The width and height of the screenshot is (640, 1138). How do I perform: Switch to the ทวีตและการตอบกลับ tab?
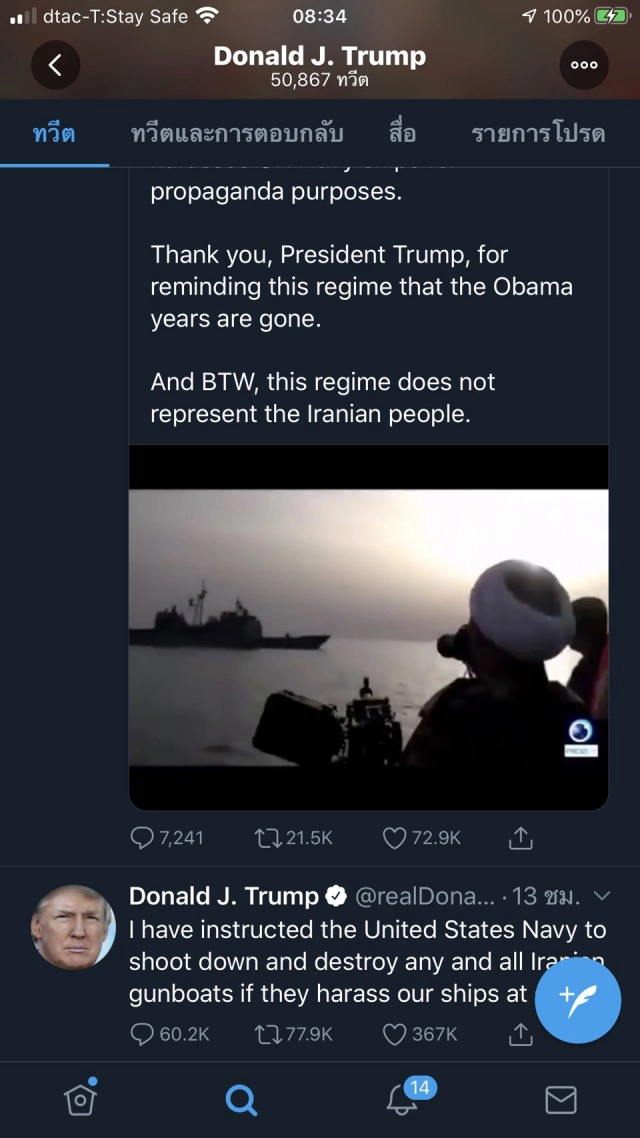coord(237,134)
